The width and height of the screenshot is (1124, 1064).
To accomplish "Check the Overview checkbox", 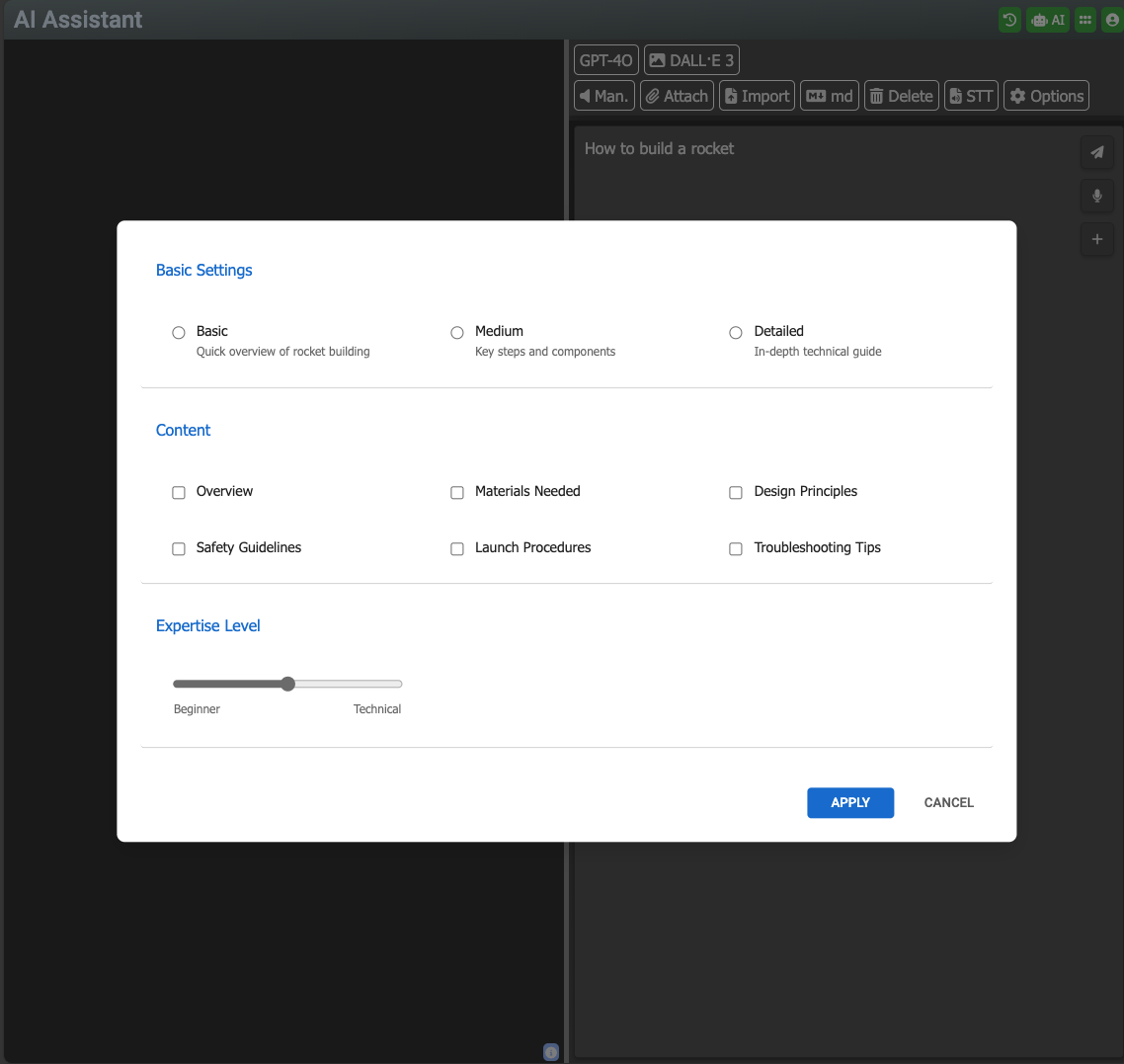I will click(179, 493).
